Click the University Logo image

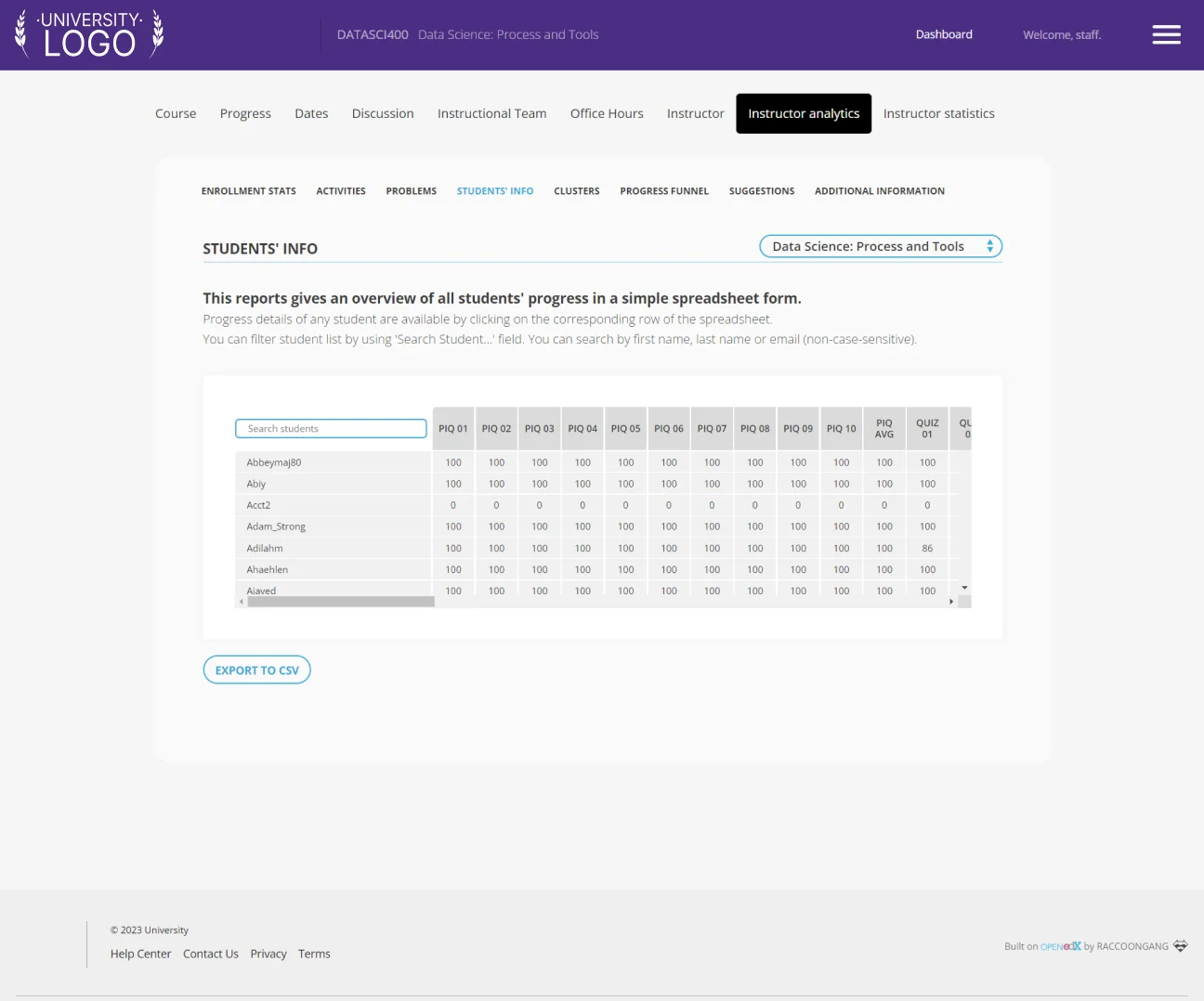pyautogui.click(x=89, y=34)
